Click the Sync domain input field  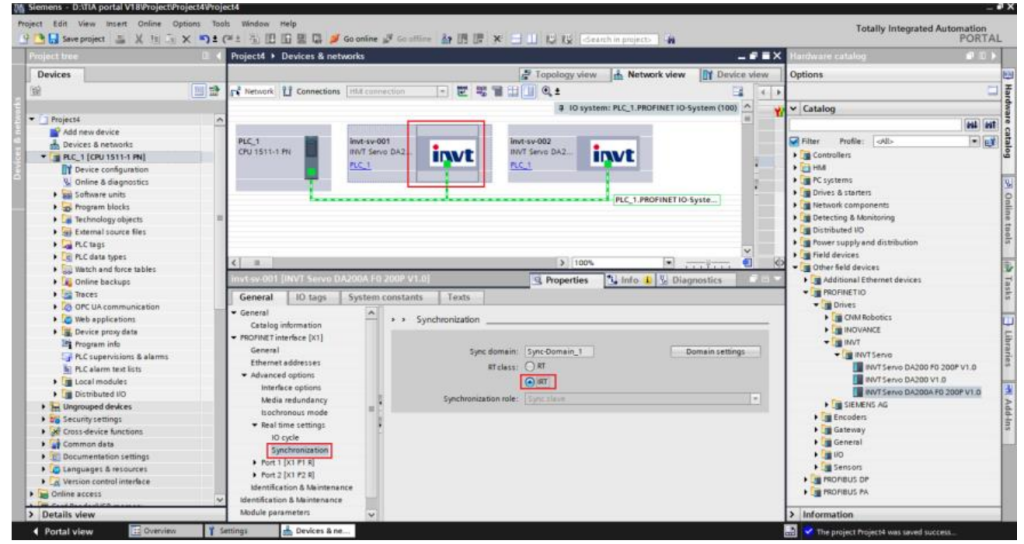[559, 351]
